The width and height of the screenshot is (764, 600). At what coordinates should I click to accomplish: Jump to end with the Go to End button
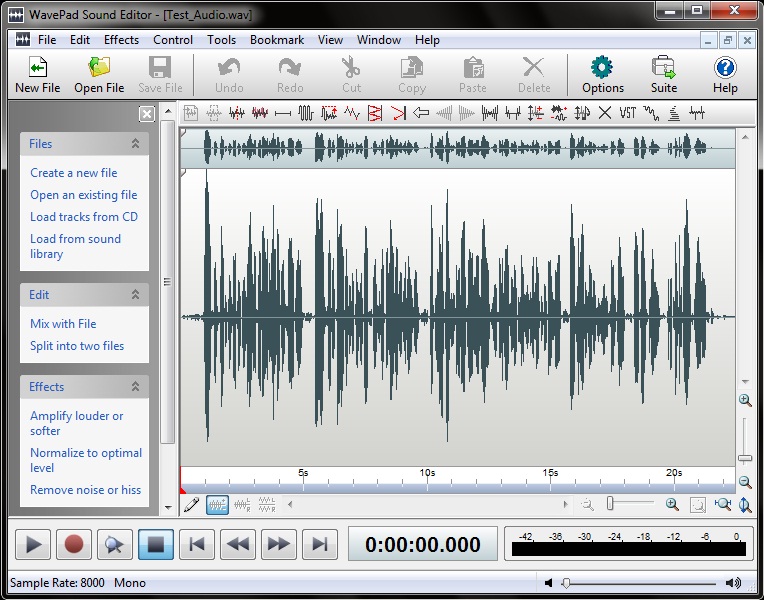click(320, 544)
